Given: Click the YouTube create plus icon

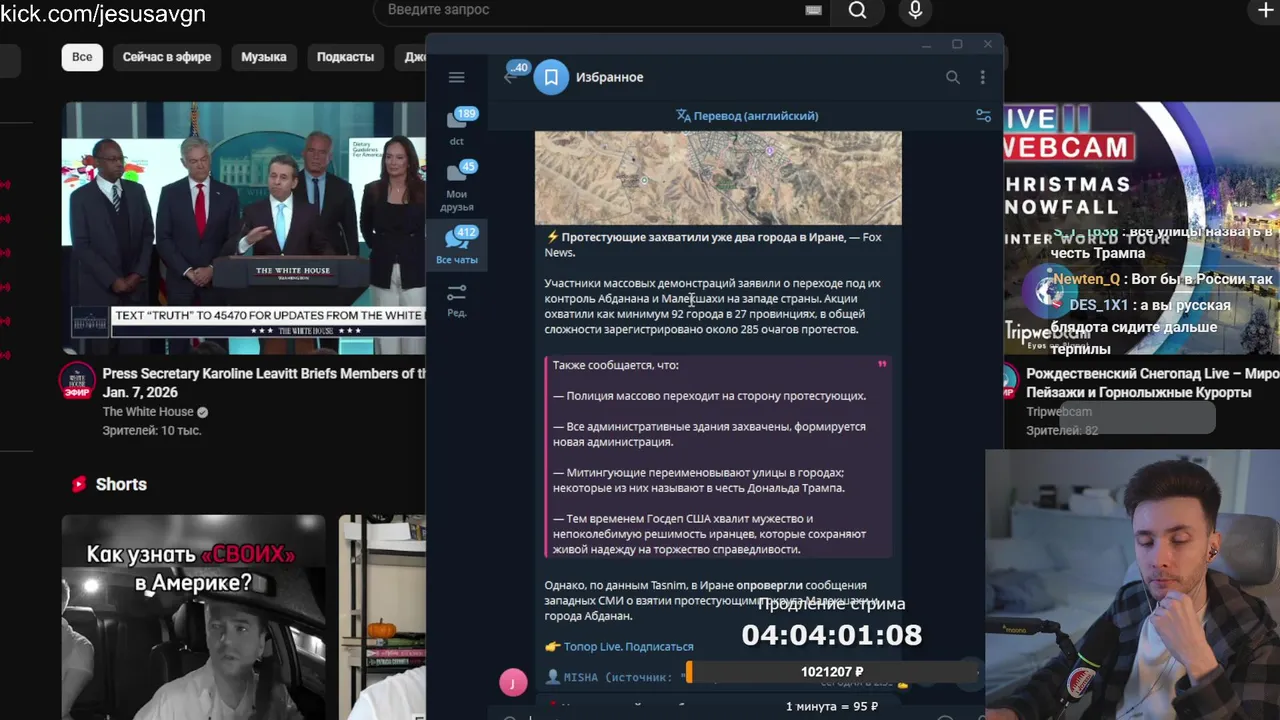Looking at the screenshot, I should [x=1265, y=10].
